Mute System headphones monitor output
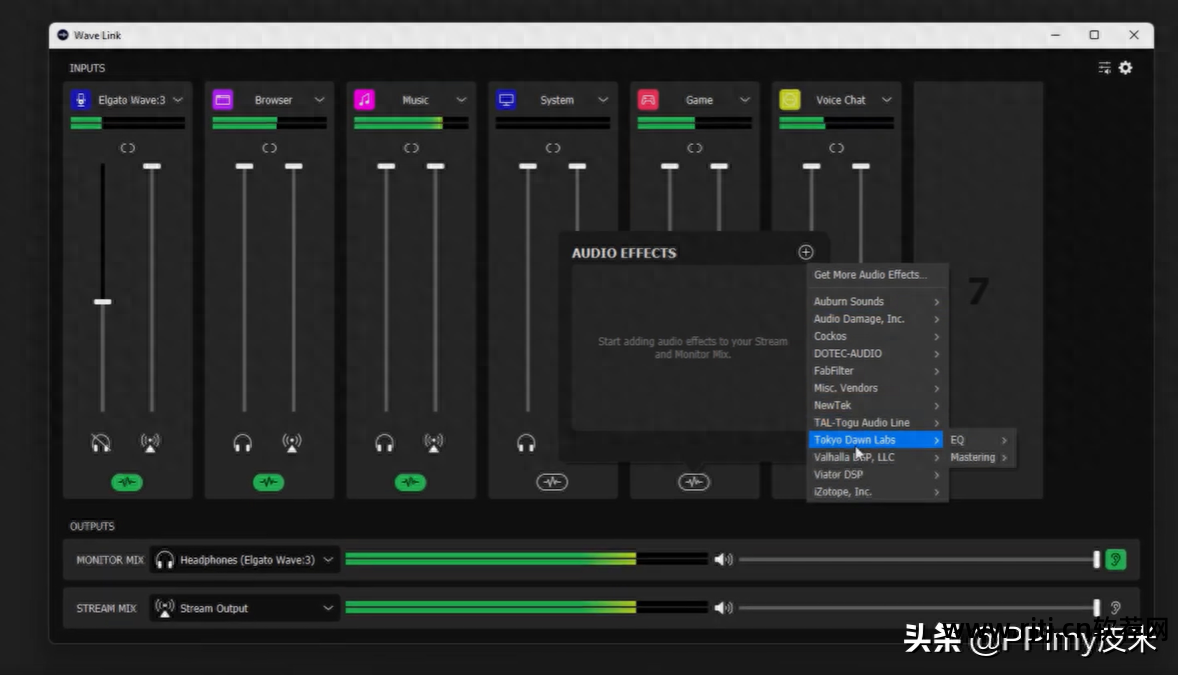The width and height of the screenshot is (1178, 675). tap(526, 443)
